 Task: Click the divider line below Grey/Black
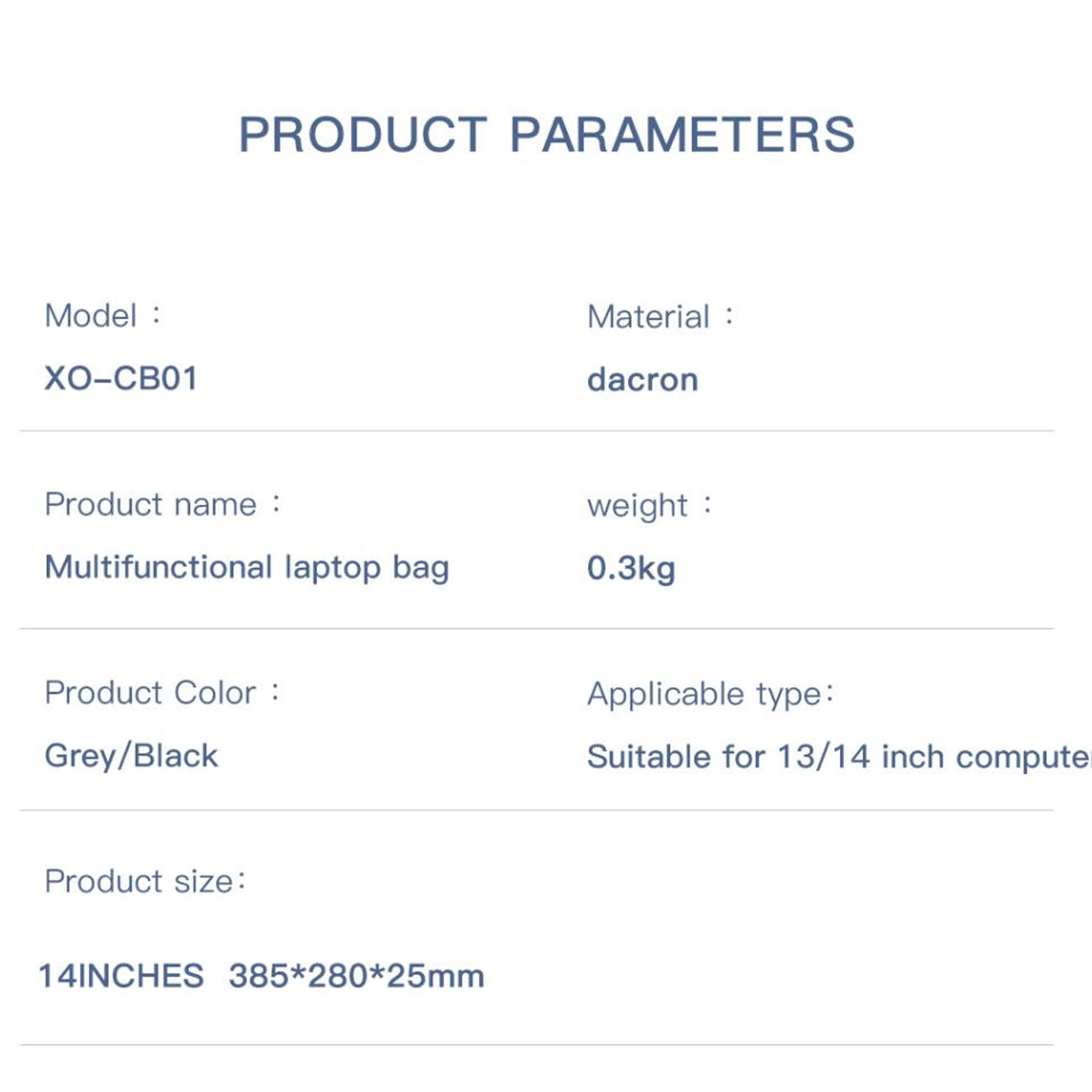(536, 811)
